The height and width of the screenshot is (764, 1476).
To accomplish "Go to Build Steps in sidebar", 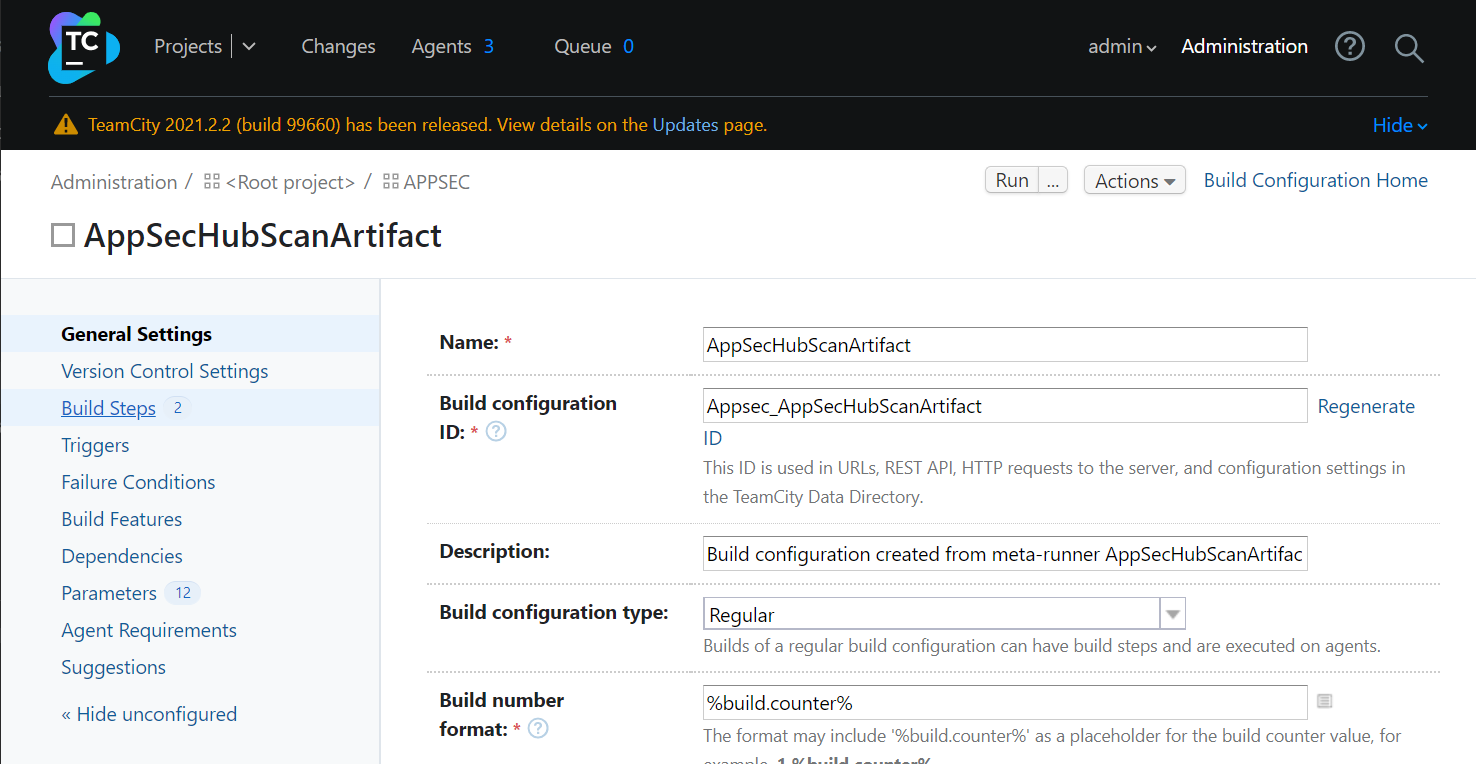I will [108, 408].
